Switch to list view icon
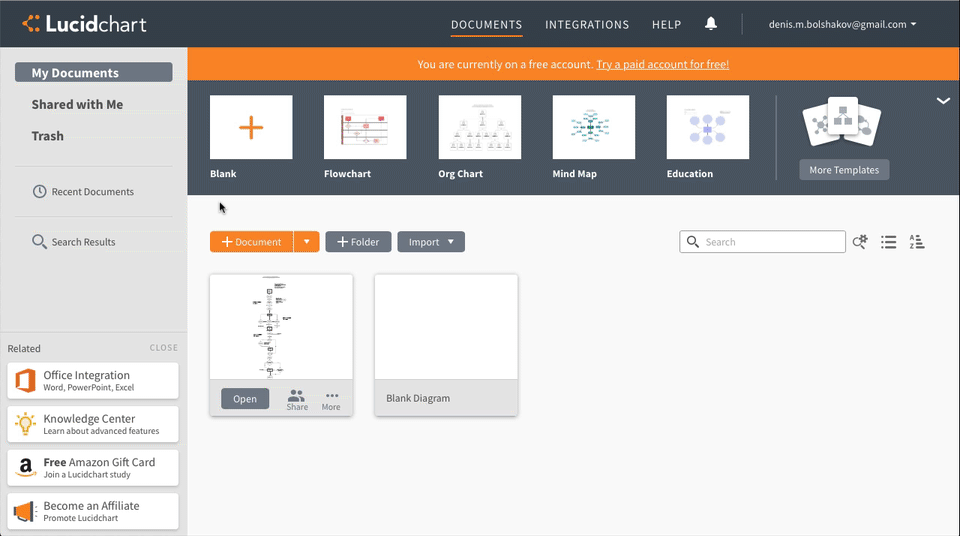 click(x=888, y=242)
